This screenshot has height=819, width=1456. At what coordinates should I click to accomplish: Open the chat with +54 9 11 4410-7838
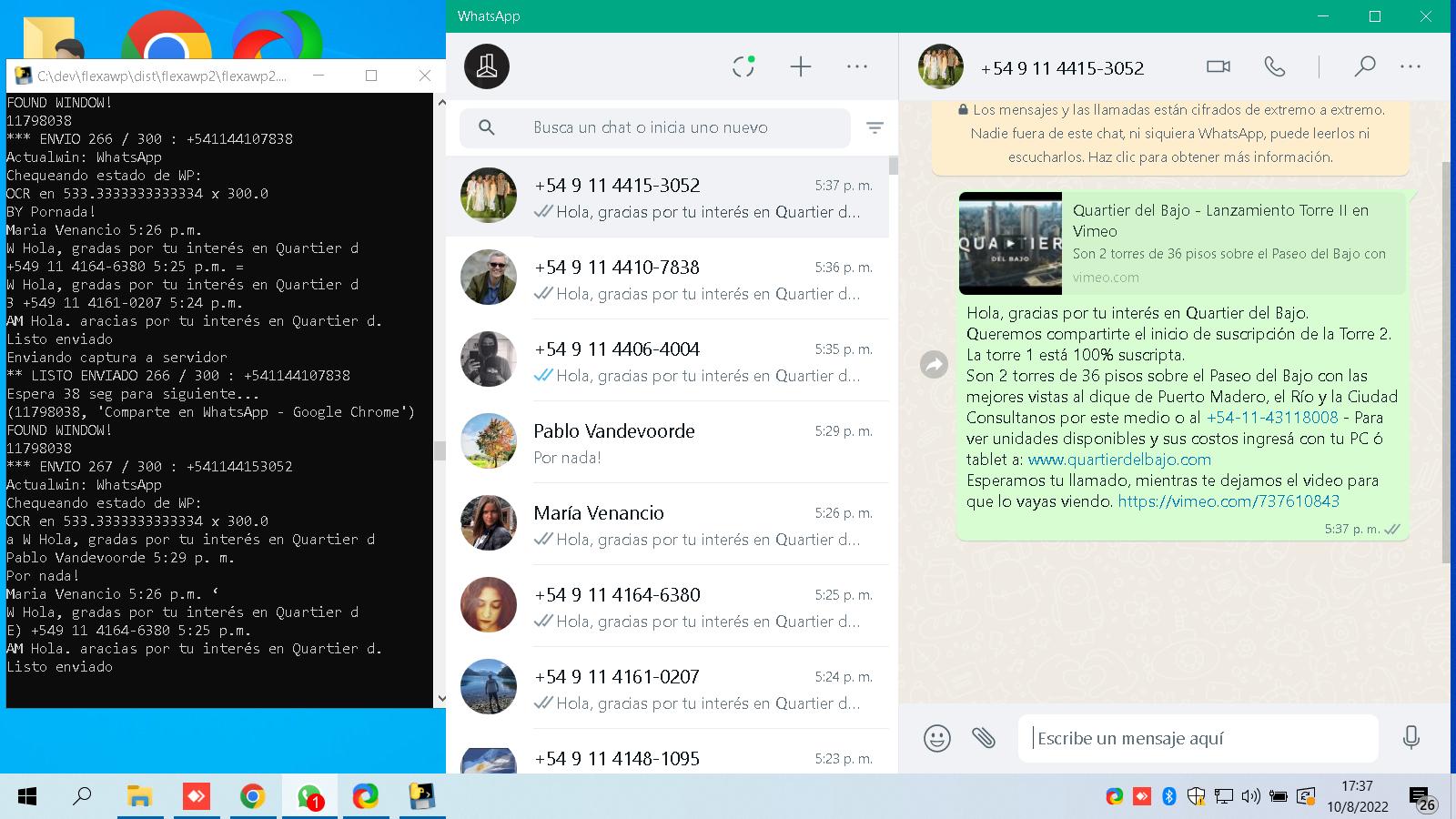pyautogui.click(x=667, y=278)
